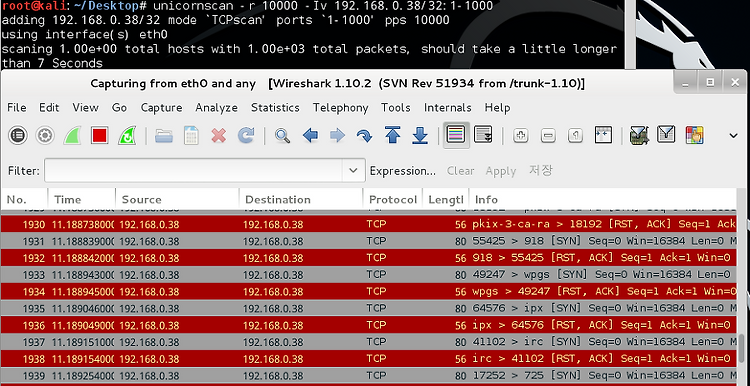This screenshot has width=750, height=386.
Task: Open the Help menu
Action: click(497, 108)
